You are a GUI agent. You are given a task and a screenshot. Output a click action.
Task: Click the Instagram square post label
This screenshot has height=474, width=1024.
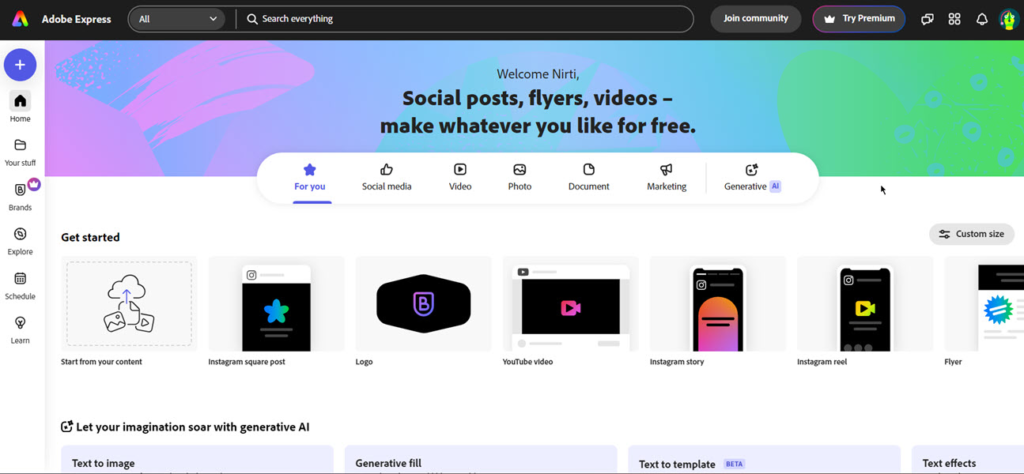247,362
